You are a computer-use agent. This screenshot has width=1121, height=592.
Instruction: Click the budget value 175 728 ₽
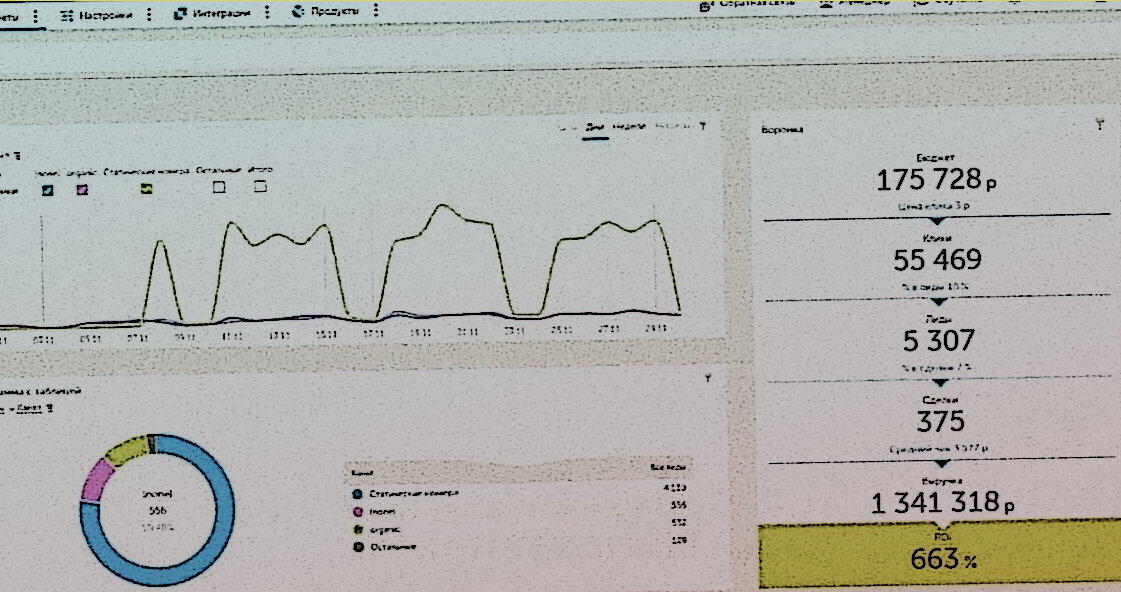click(936, 180)
